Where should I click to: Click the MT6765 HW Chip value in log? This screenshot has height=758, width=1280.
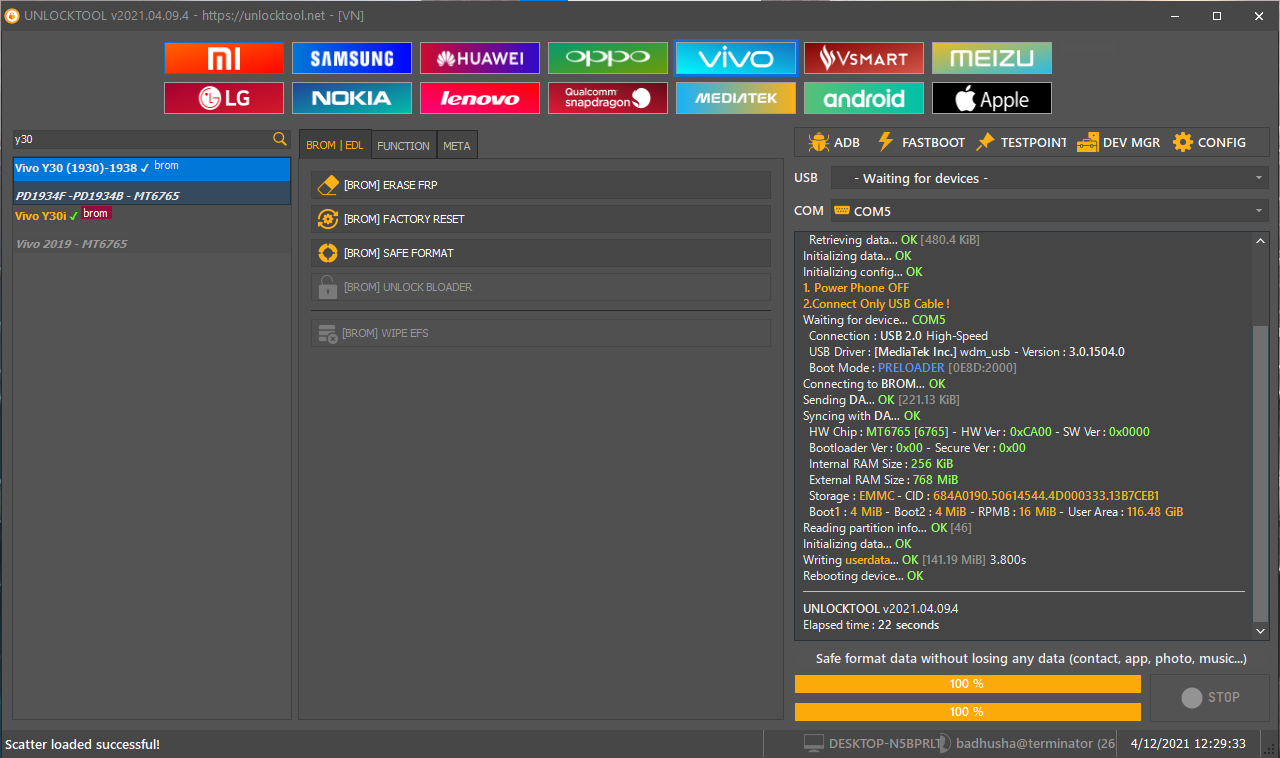click(889, 432)
